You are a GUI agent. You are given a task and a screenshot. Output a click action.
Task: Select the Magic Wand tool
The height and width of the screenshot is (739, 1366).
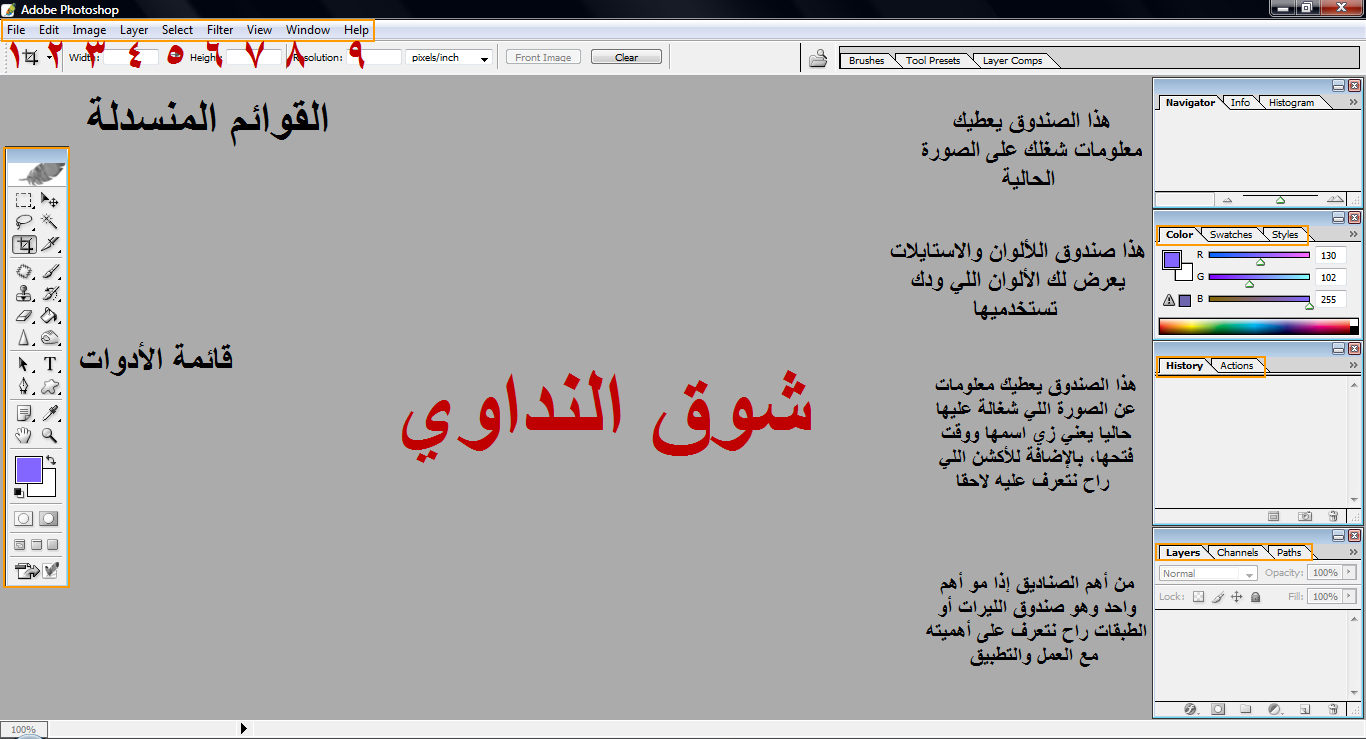click(49, 222)
